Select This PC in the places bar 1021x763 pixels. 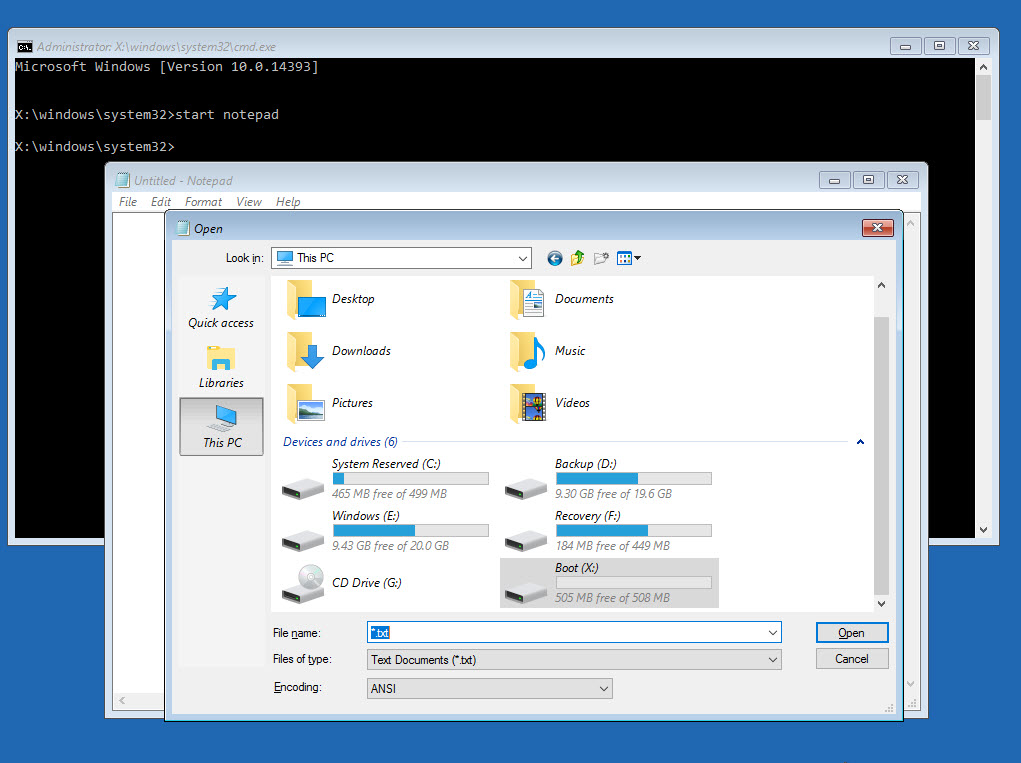pos(221,426)
